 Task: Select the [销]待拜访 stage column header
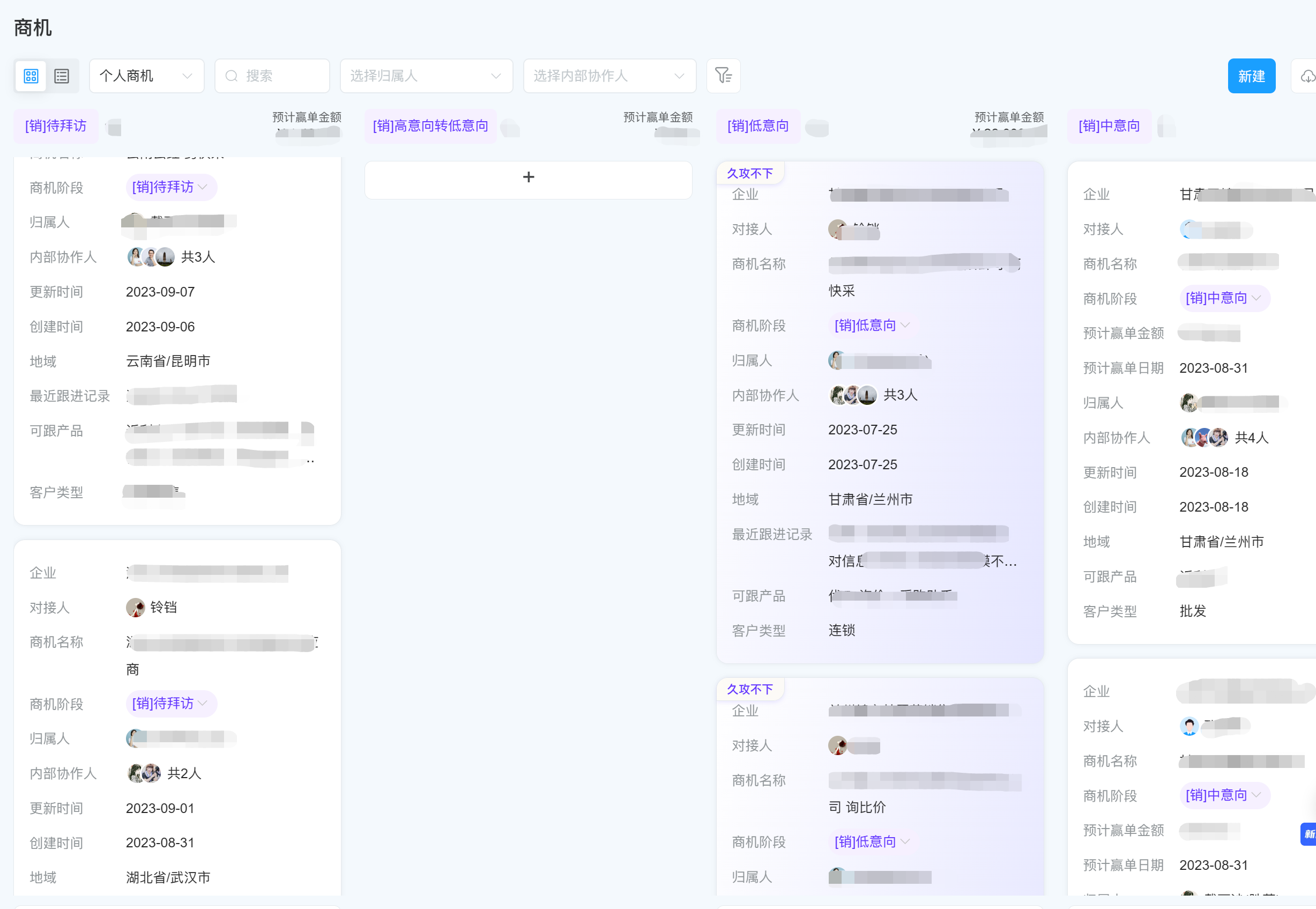tap(56, 126)
